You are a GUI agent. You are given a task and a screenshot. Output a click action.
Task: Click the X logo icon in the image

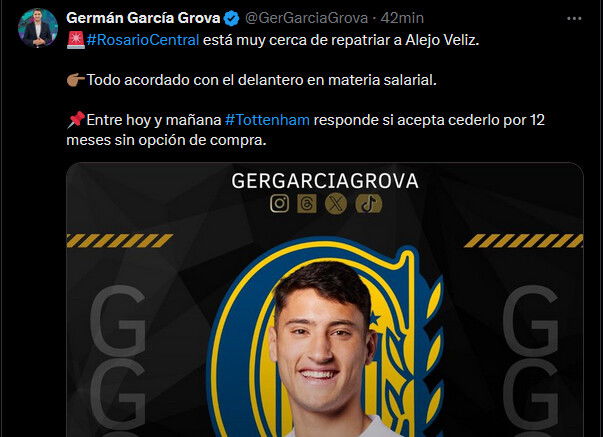pyautogui.click(x=336, y=203)
